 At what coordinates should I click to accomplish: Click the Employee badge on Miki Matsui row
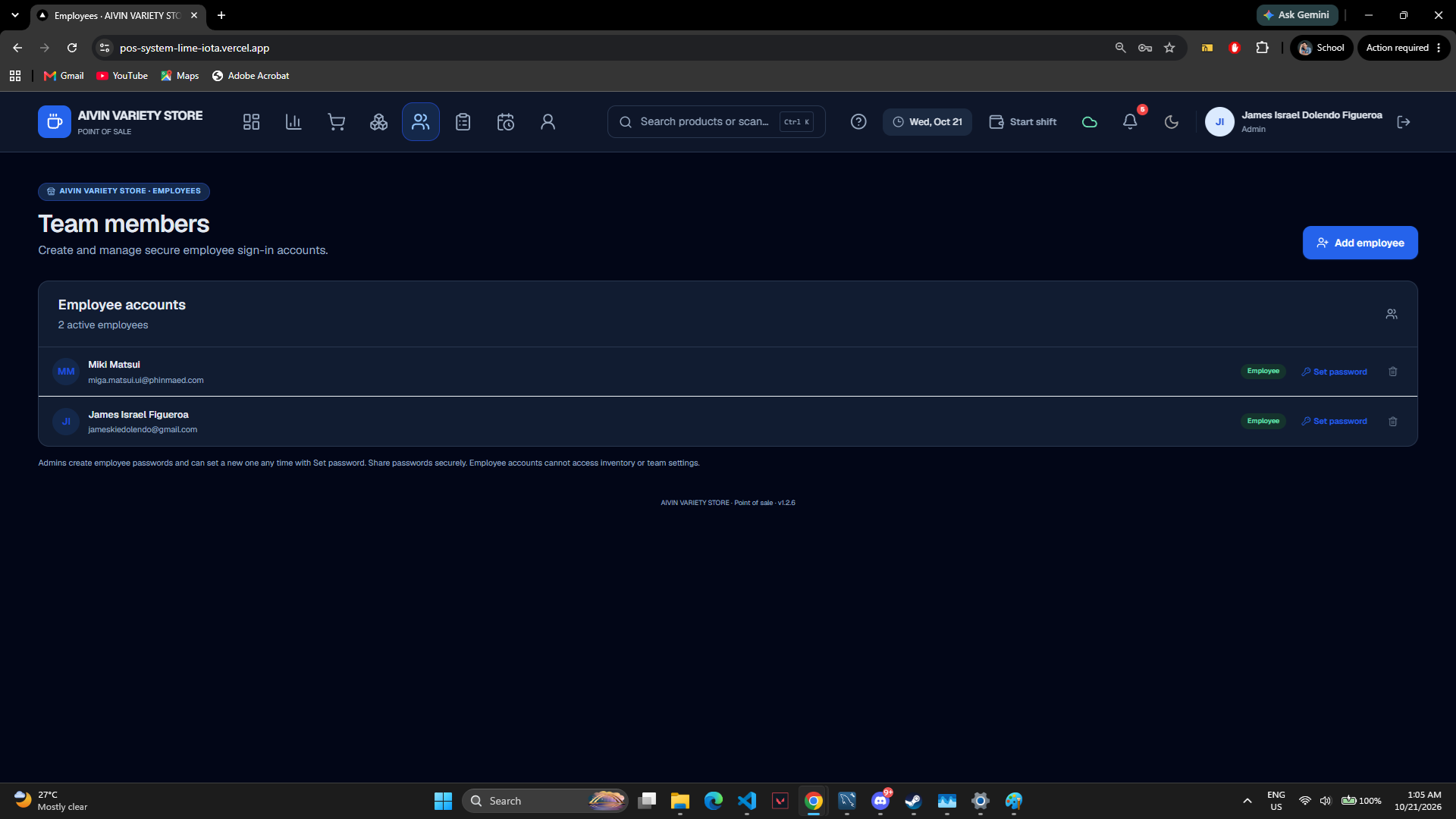point(1263,372)
